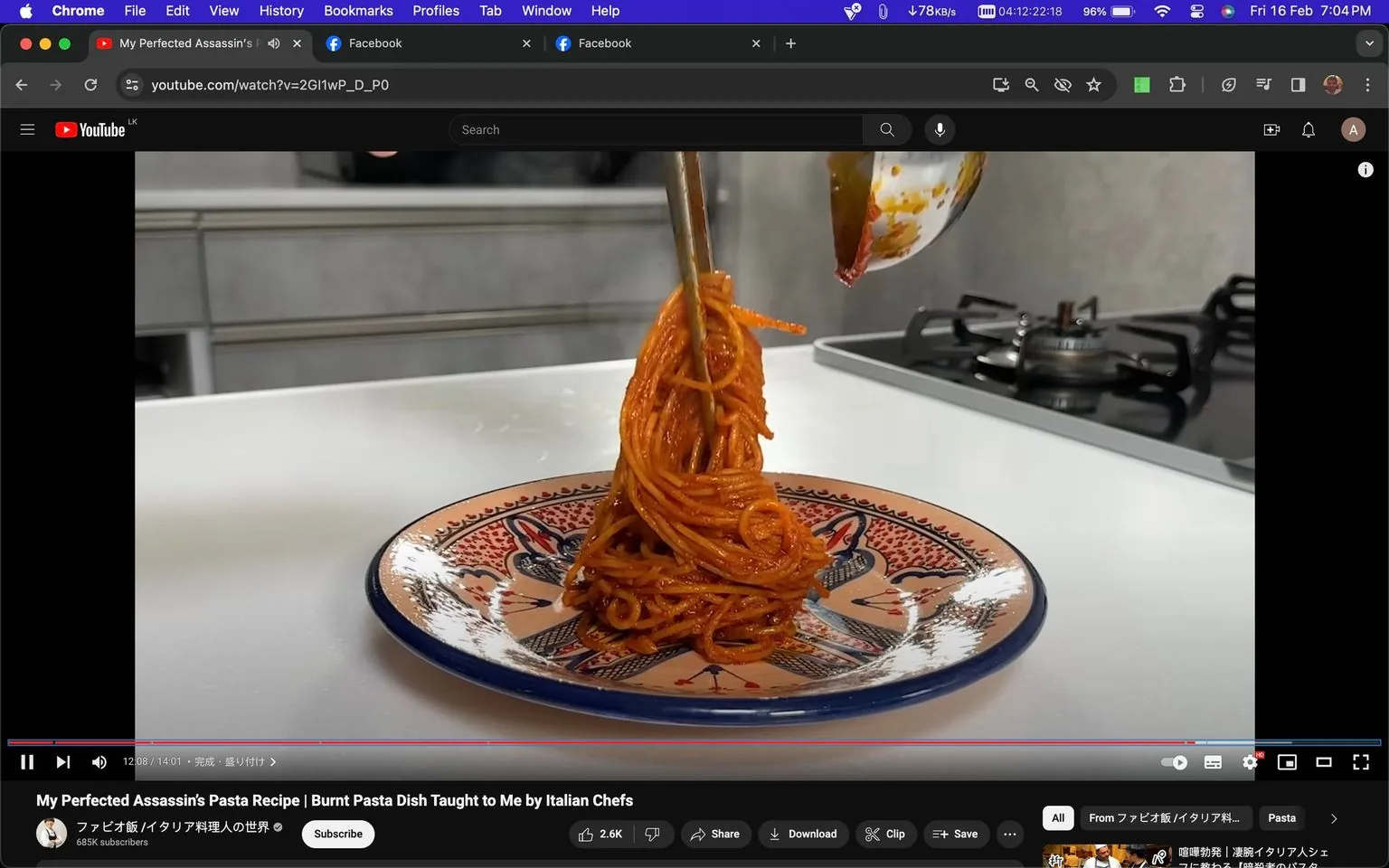The height and width of the screenshot is (868, 1389).
Task: Subscribe to the channel
Action: point(337,834)
